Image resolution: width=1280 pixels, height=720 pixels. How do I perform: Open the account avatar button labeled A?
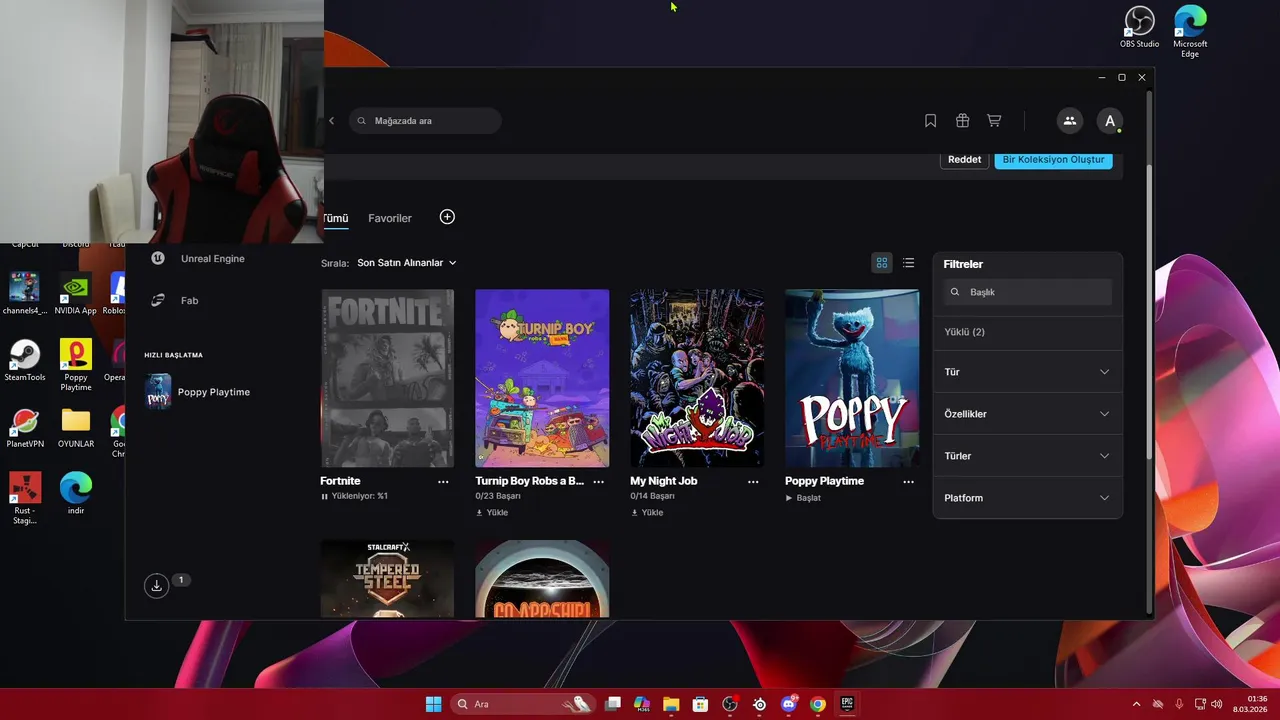1109,121
